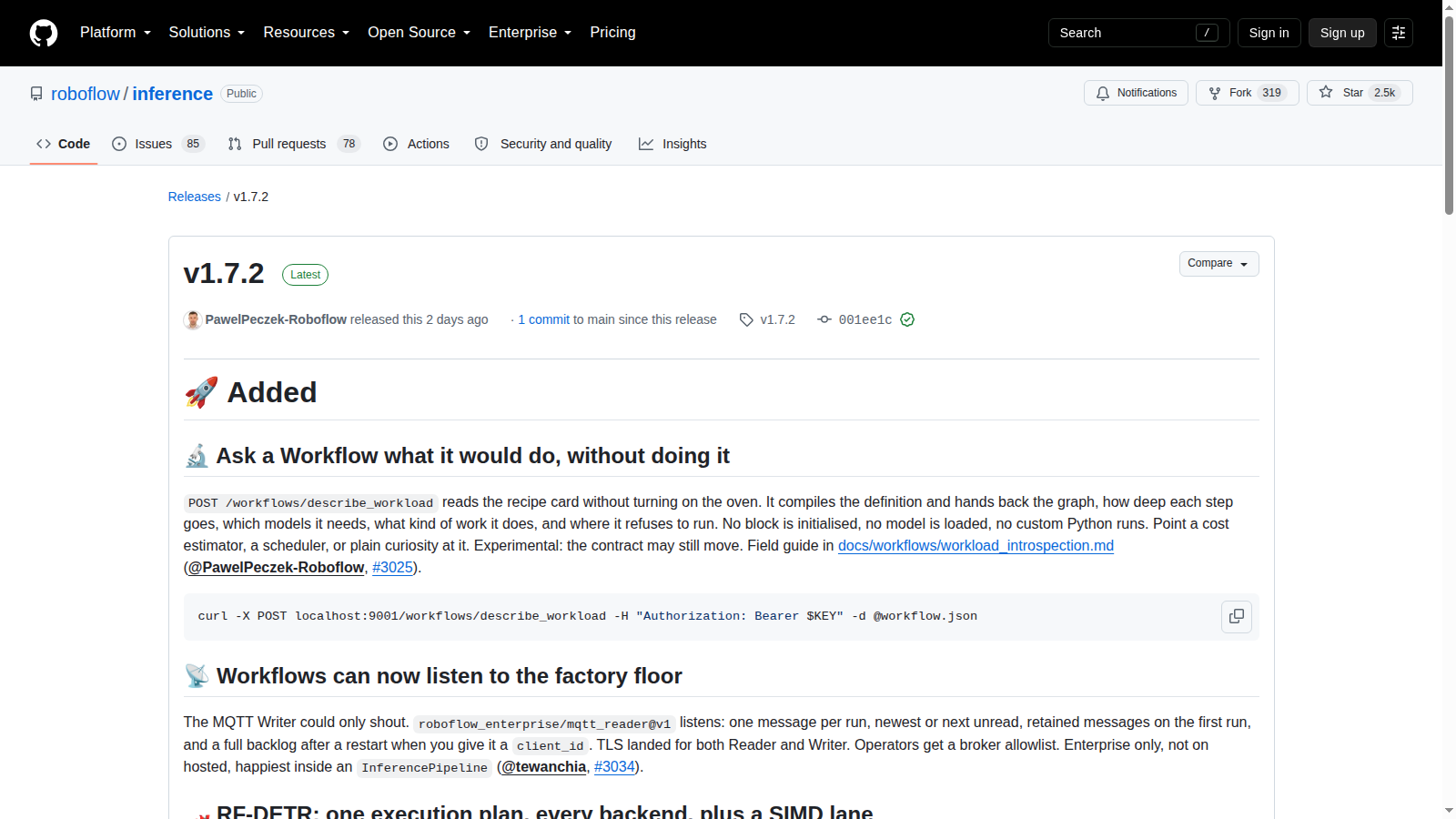1456x819 pixels.
Task: Click the Latest release badge
Action: coord(305,275)
